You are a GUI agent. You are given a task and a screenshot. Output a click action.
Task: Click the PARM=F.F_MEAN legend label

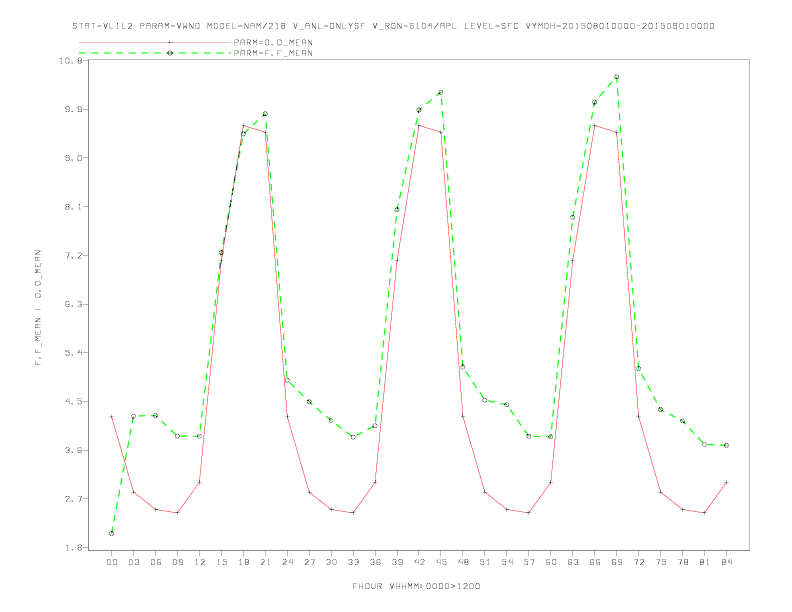pyautogui.click(x=273, y=53)
